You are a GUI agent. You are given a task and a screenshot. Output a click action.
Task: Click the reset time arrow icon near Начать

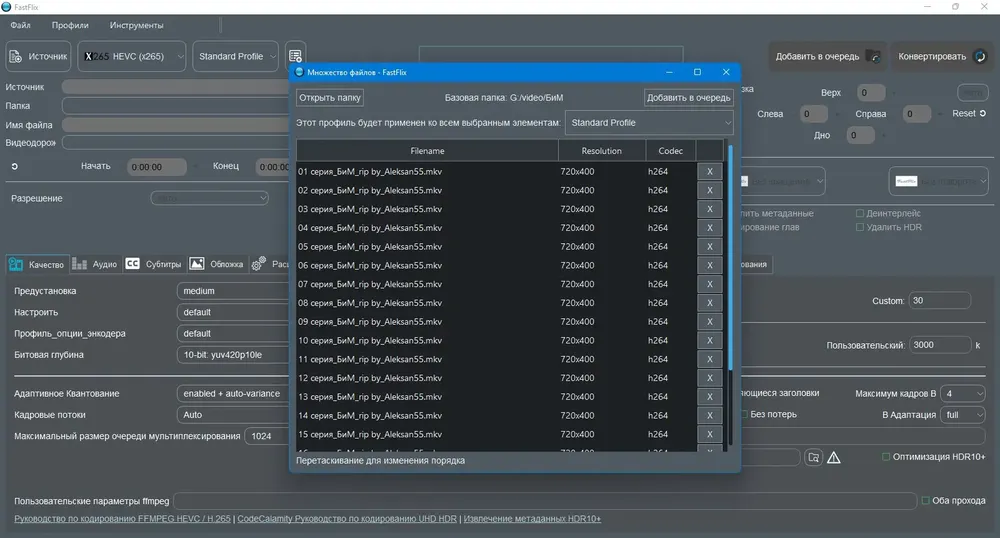point(15,166)
